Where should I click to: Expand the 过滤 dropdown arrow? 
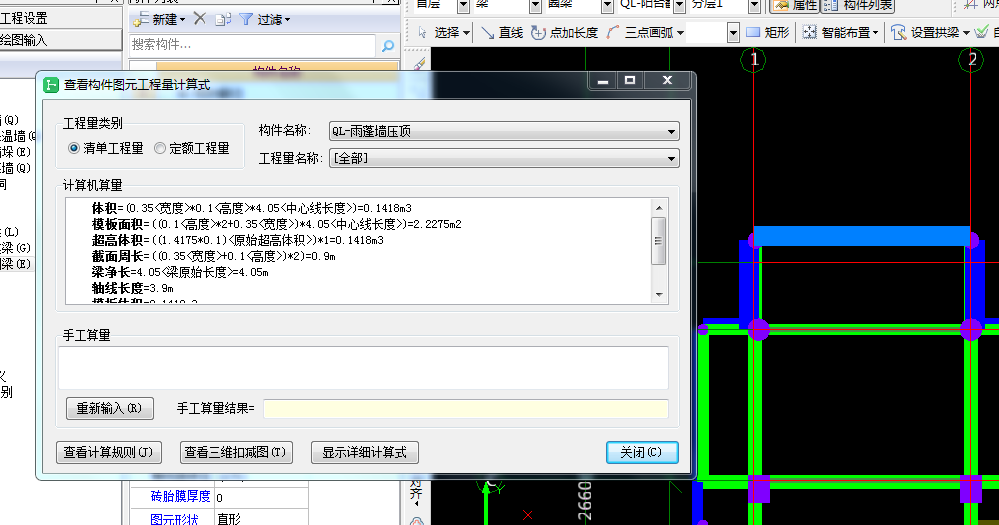287,20
